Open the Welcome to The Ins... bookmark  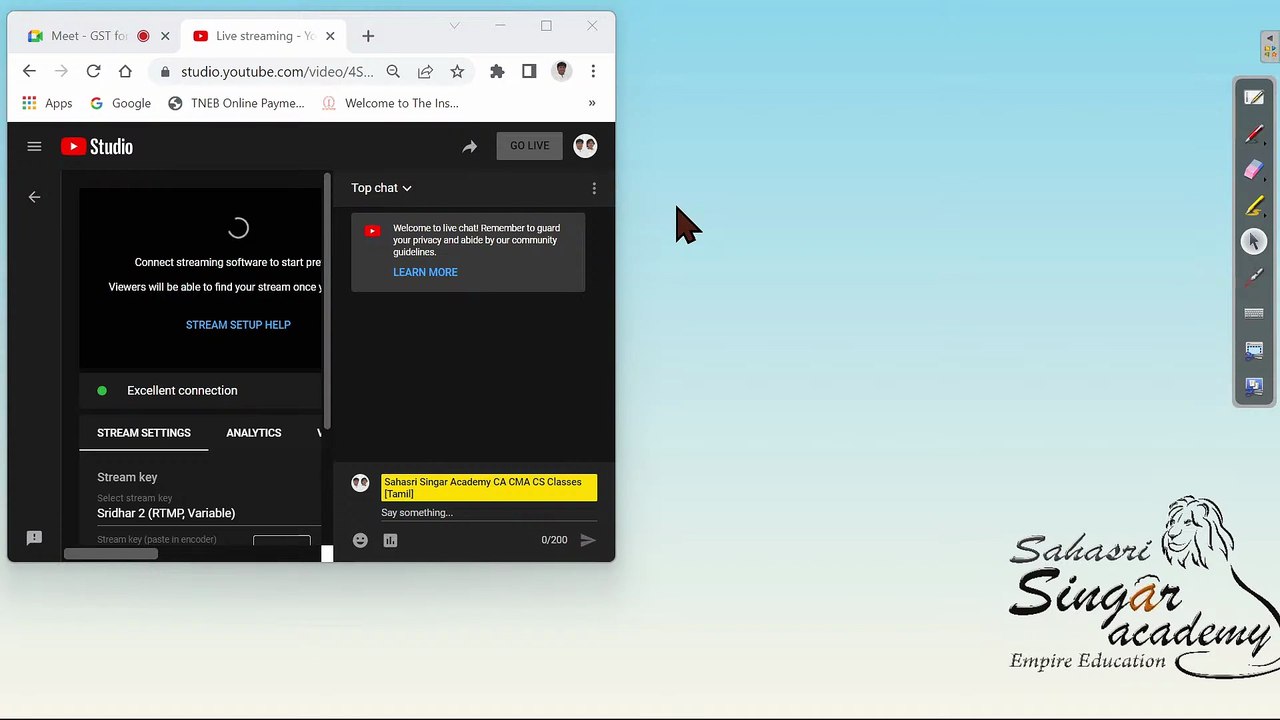coord(390,103)
